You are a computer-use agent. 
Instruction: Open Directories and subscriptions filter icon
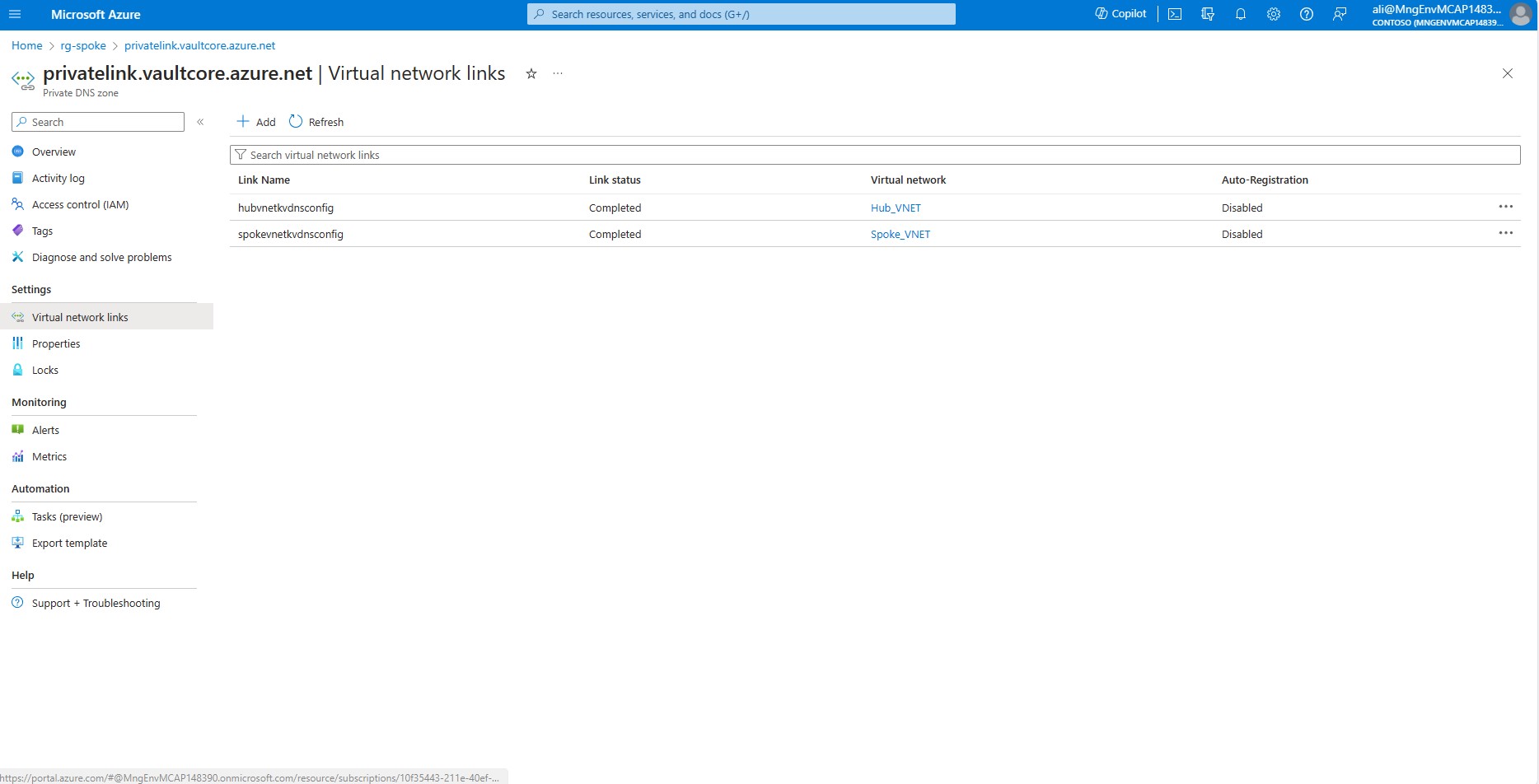click(1208, 14)
